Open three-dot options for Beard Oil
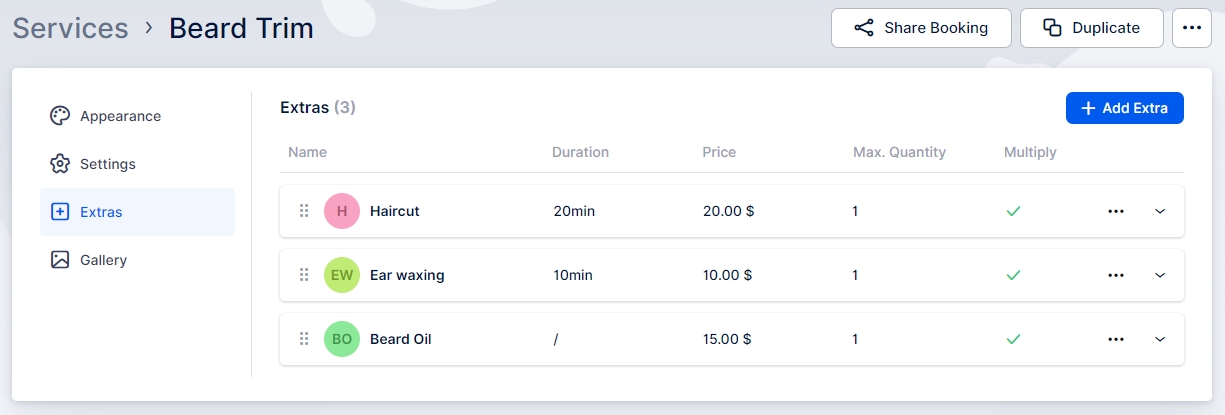 tap(1116, 339)
